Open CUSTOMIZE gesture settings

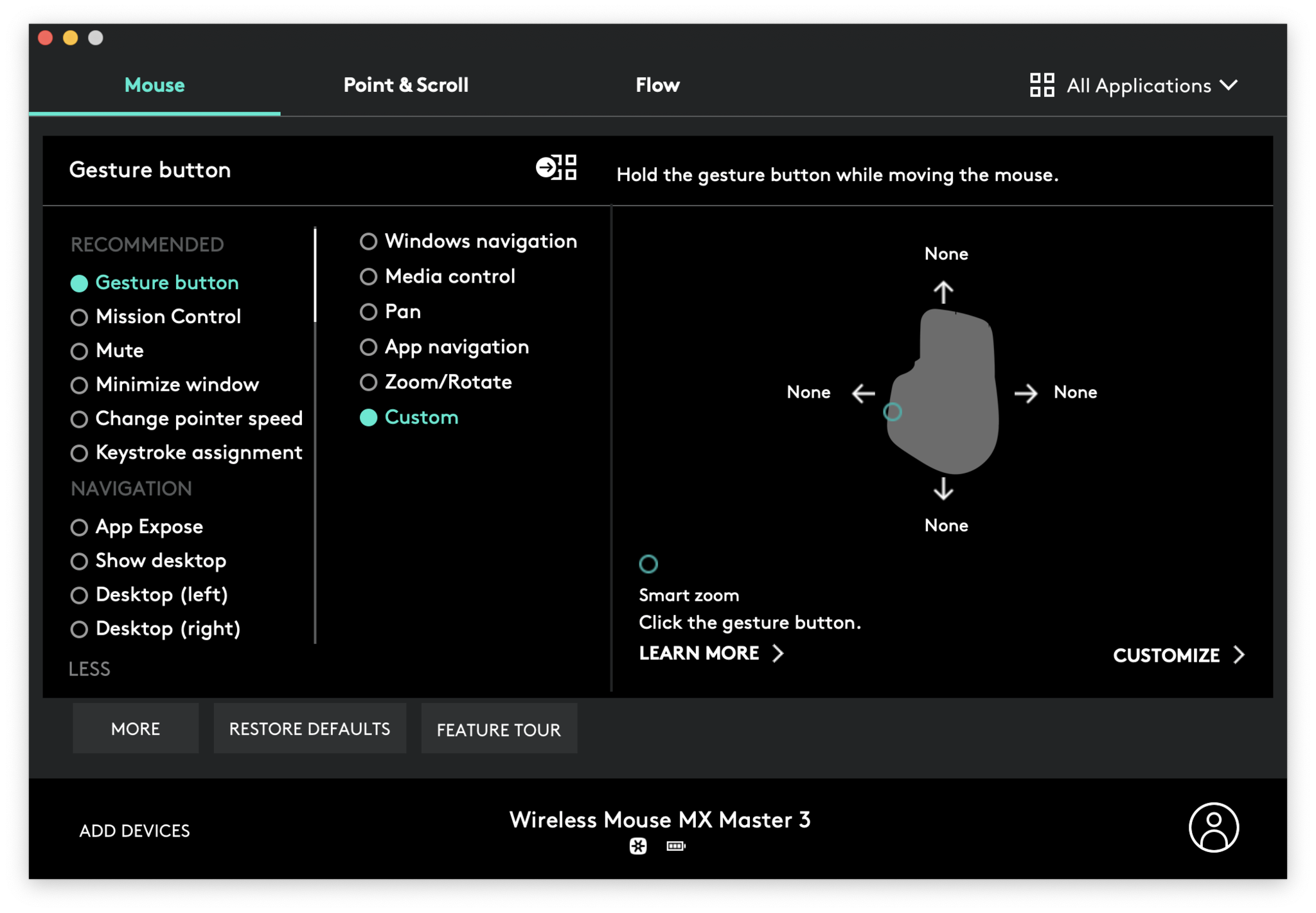click(1178, 655)
